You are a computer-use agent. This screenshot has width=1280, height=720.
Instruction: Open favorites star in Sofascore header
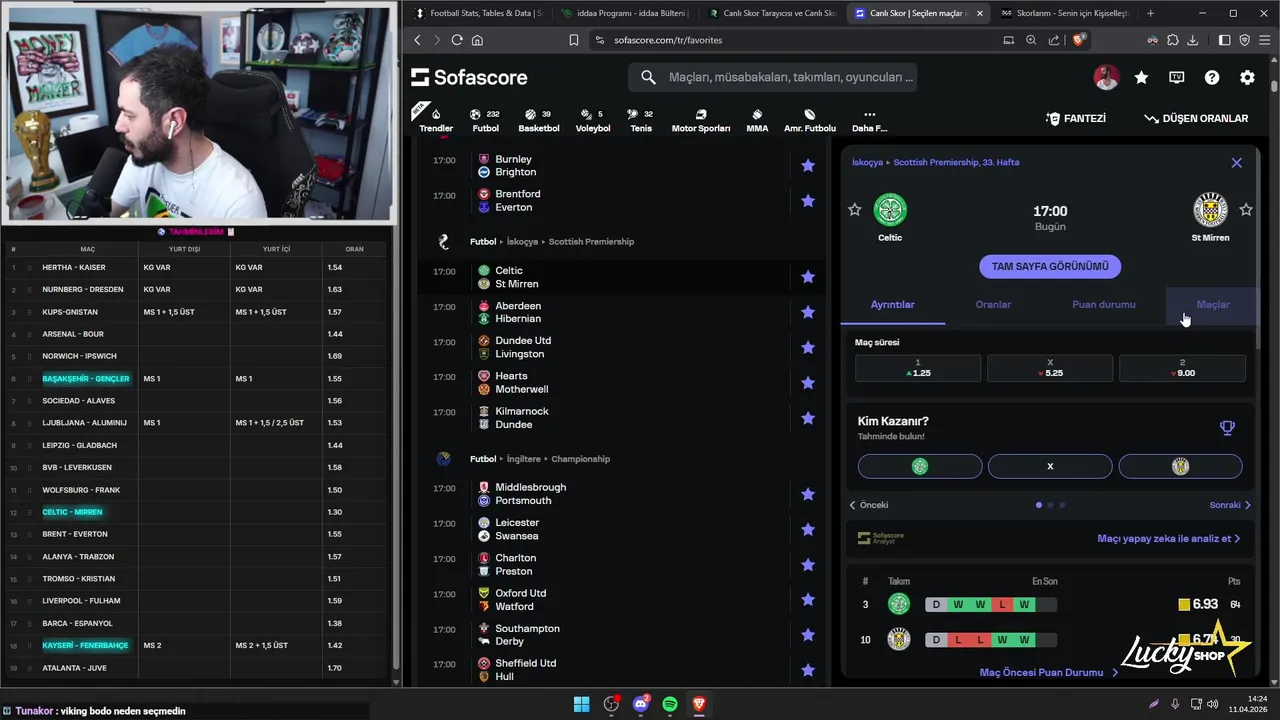tap(1141, 77)
